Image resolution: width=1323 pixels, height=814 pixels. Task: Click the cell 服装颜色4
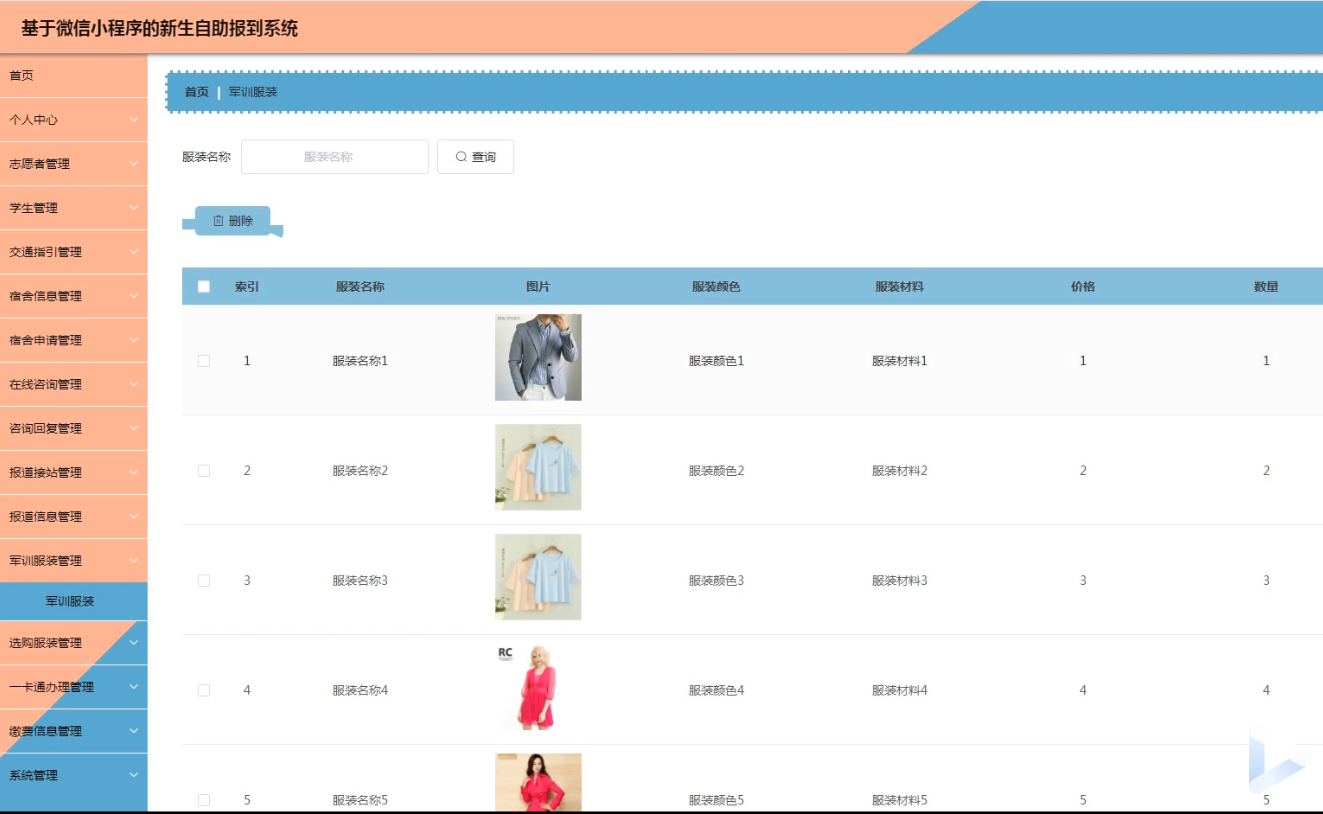[716, 691]
